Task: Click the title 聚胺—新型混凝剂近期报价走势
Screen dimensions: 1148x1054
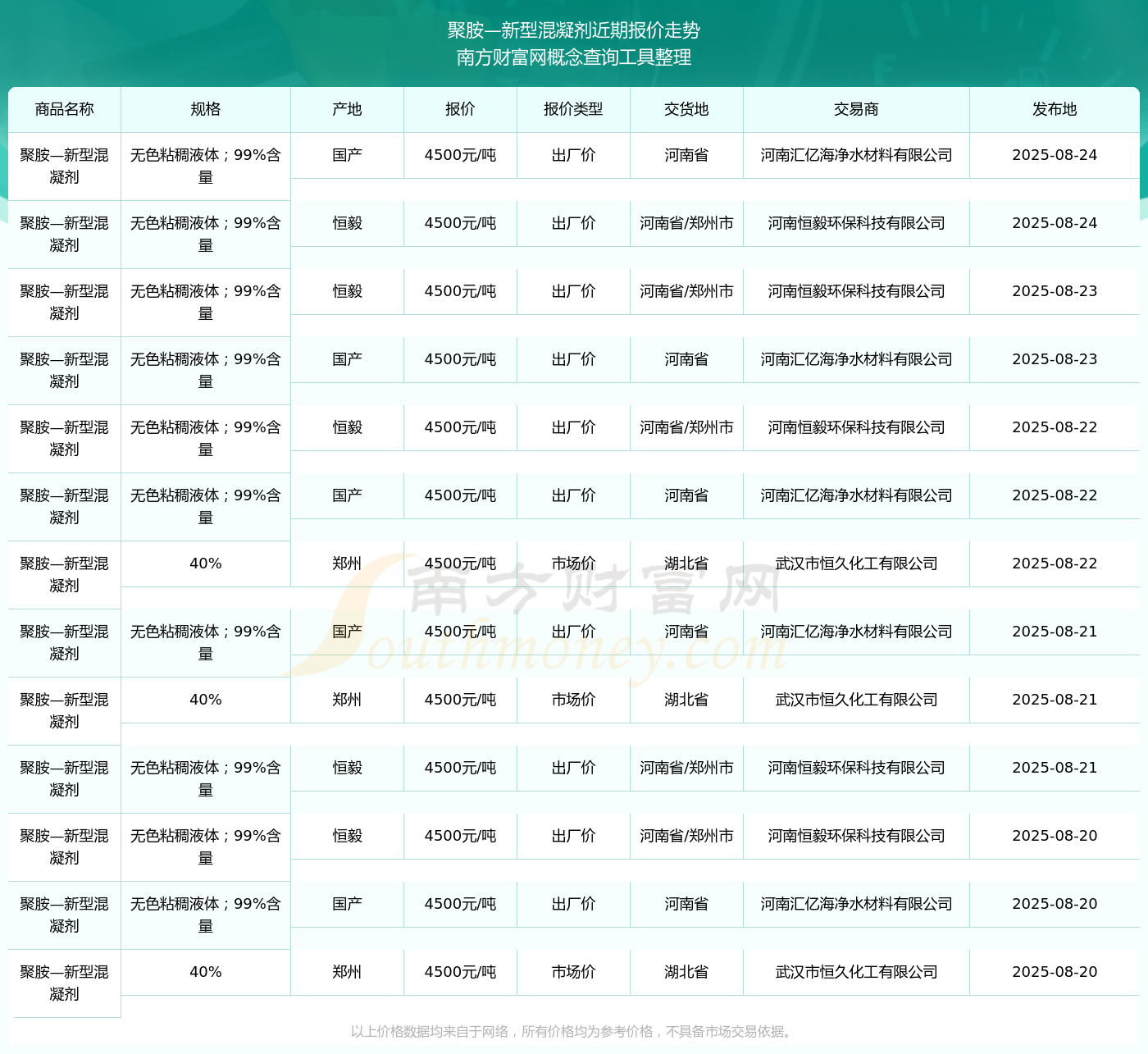Action: [573, 30]
